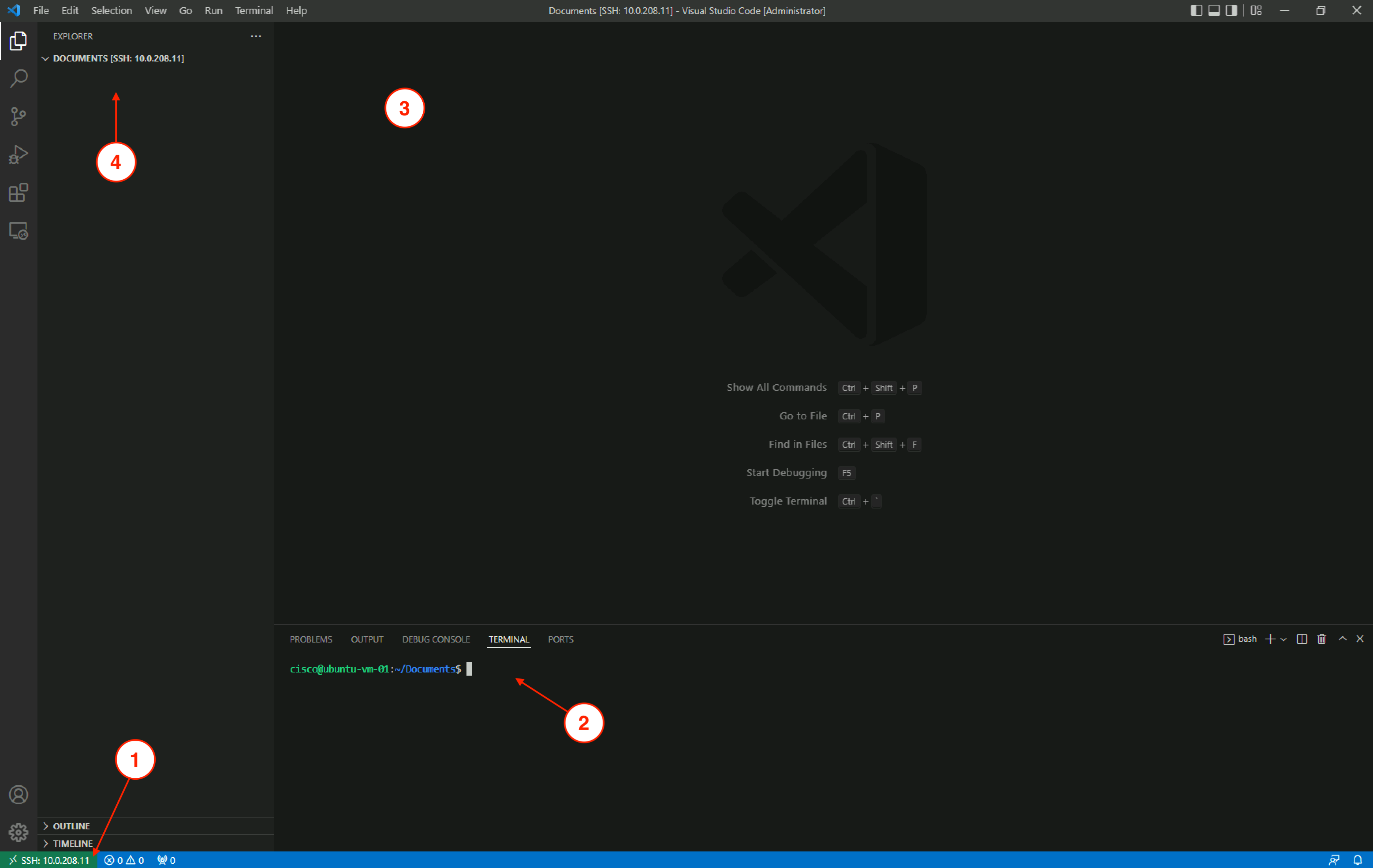Switch to the OUTPUT tab
The height and width of the screenshot is (868, 1373).
[x=367, y=639]
